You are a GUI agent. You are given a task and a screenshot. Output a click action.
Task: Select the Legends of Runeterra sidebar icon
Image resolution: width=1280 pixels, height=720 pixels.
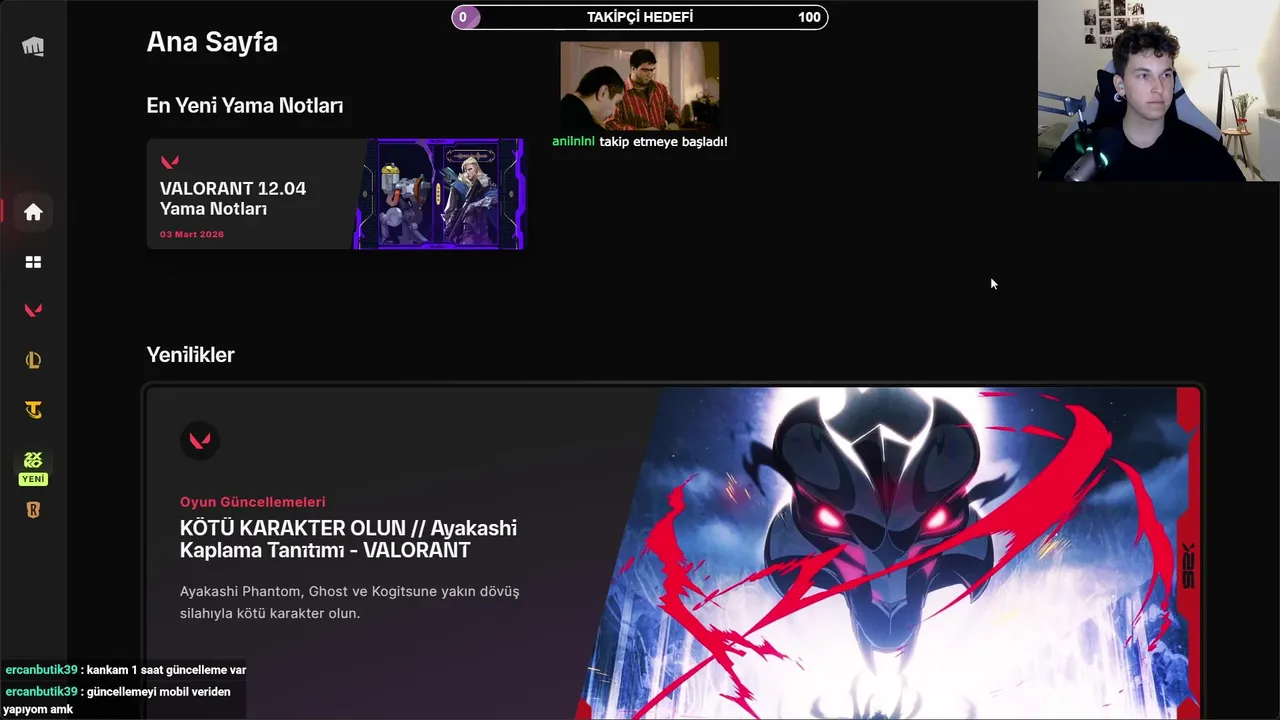33,510
